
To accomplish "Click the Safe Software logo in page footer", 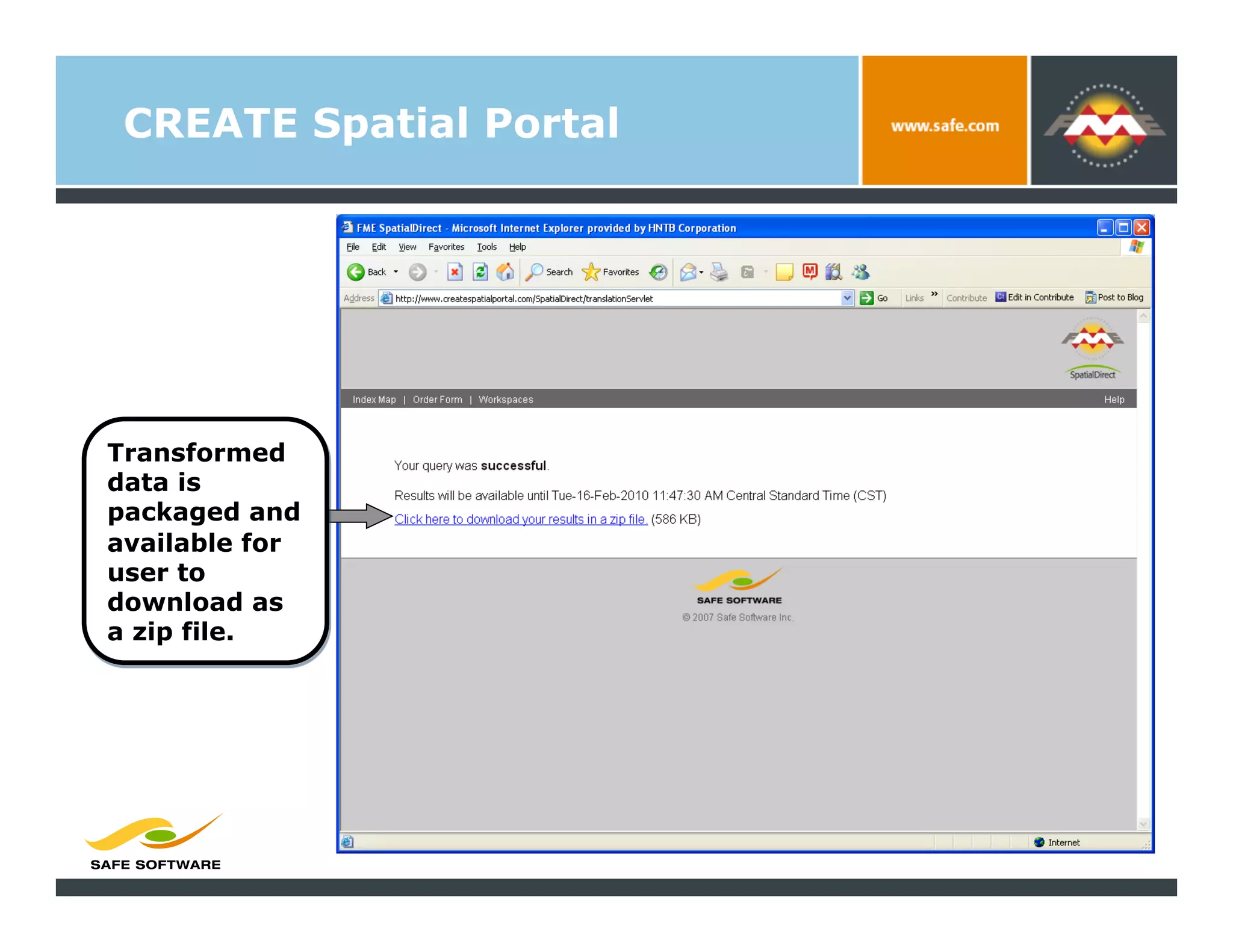I will point(739,586).
